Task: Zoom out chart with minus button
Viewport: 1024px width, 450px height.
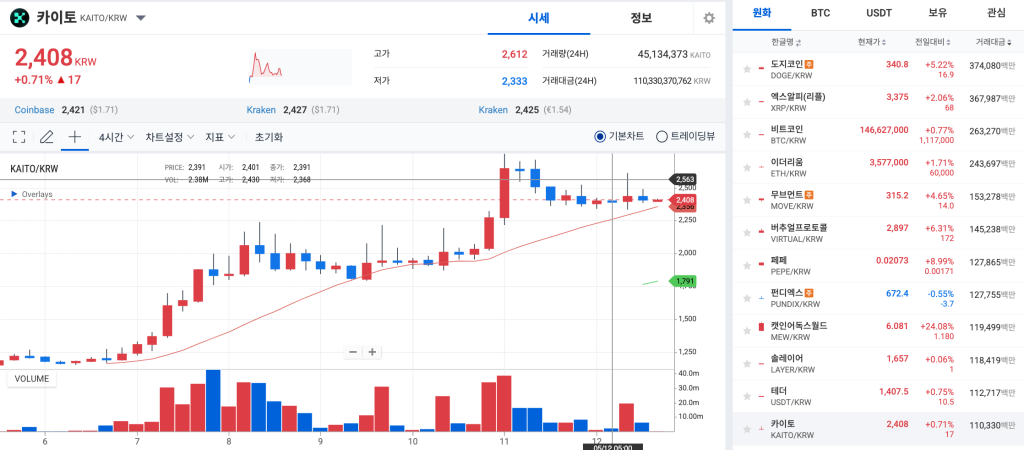Action: pos(353,352)
